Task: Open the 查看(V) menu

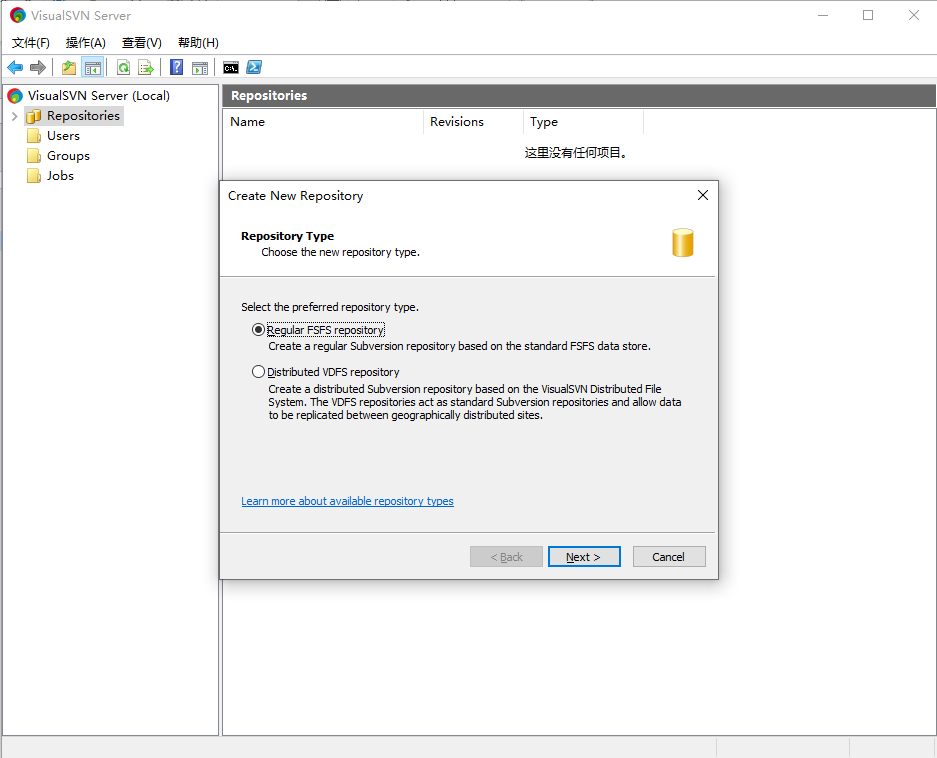Action: [142, 42]
